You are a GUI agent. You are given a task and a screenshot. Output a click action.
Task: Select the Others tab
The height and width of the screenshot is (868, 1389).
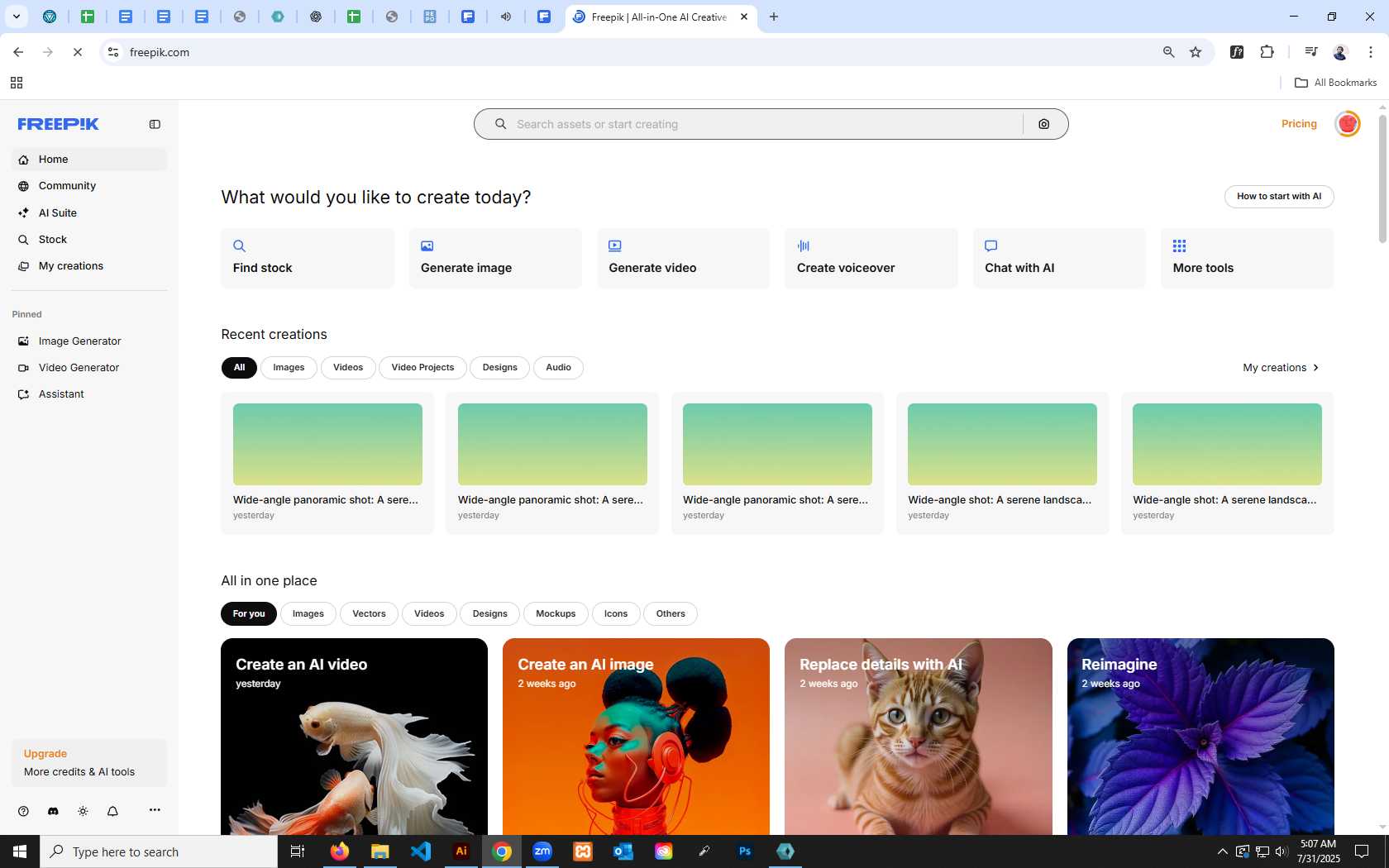coord(671,614)
